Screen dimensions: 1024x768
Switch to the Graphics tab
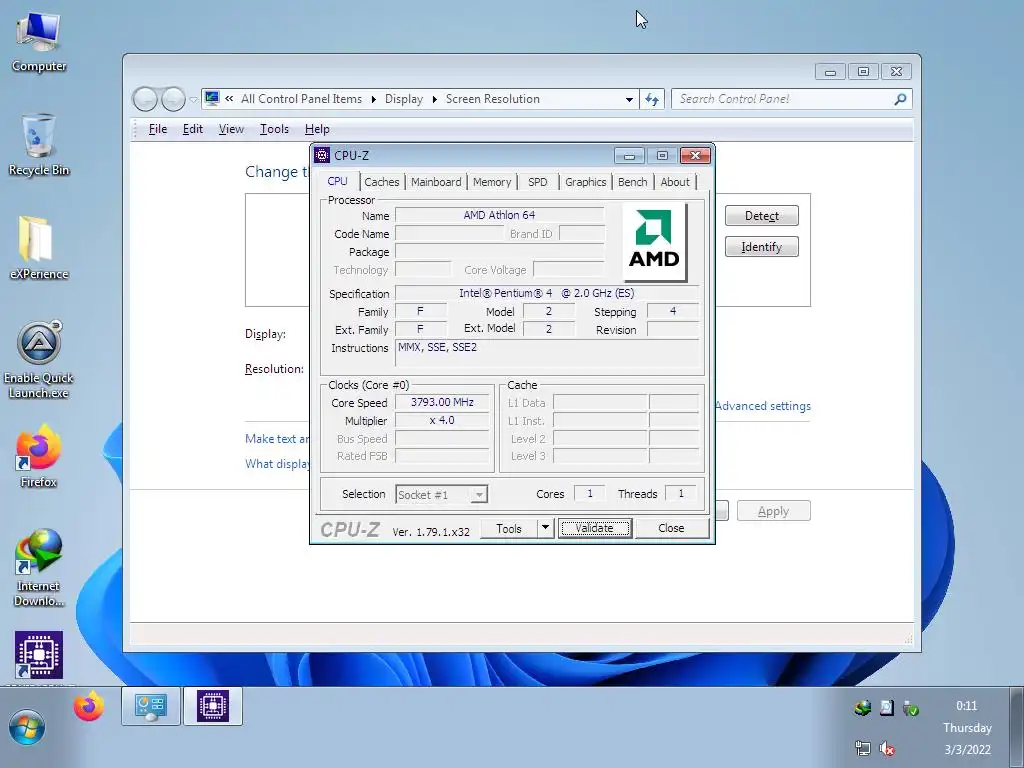tap(585, 182)
